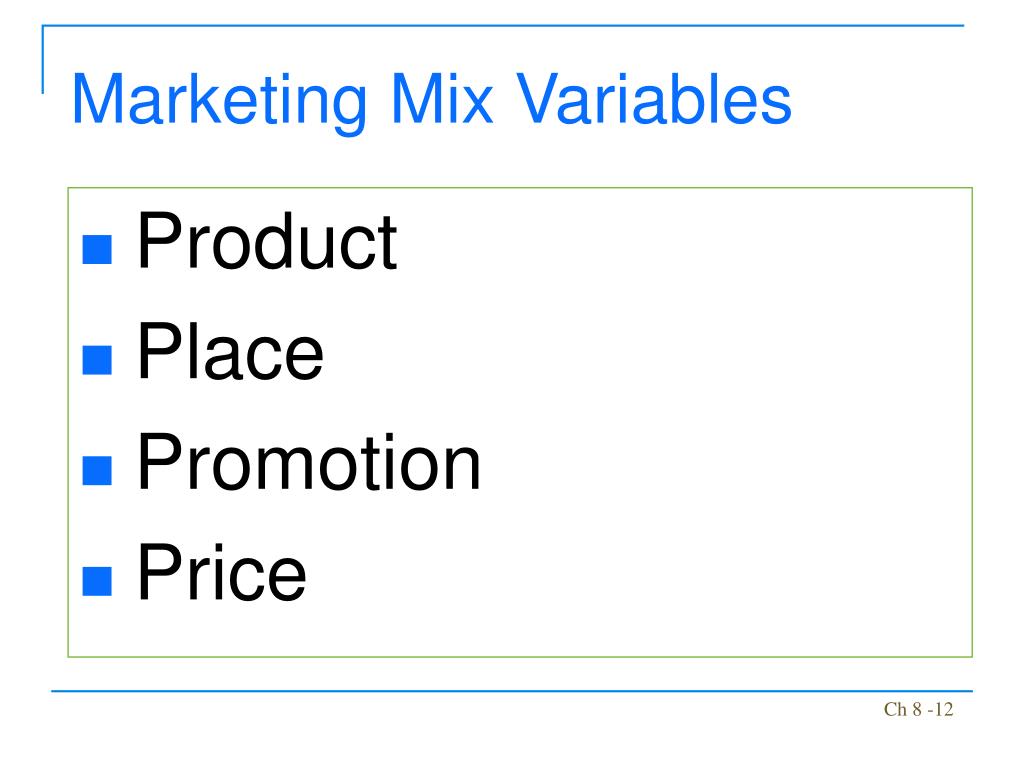Click the 'Ch 8 -12' footer text
This screenshot has width=1024, height=768.
coord(918,709)
